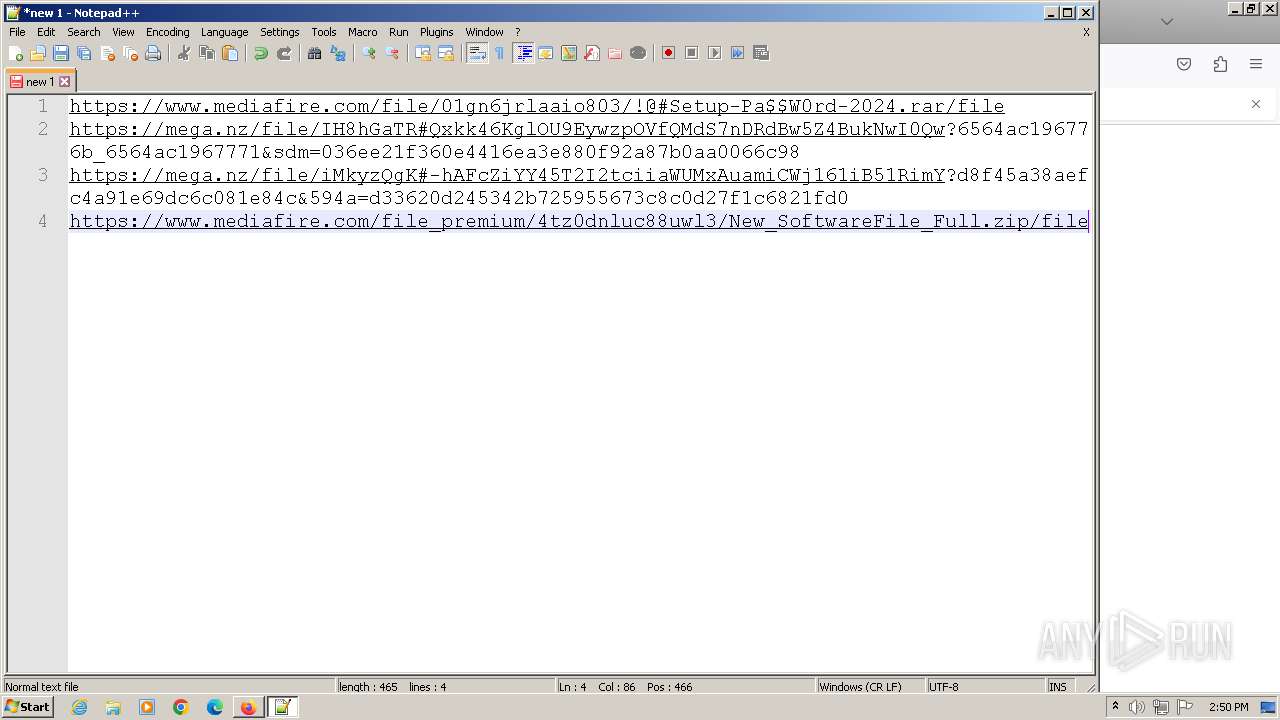Open the Encoding menu
This screenshot has height=720, width=1280.
[x=167, y=32]
